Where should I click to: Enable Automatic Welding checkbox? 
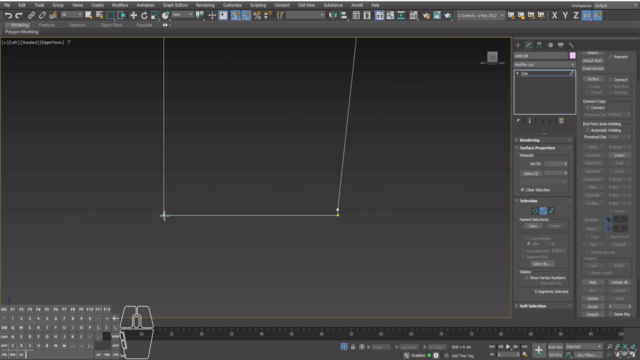click(x=588, y=130)
